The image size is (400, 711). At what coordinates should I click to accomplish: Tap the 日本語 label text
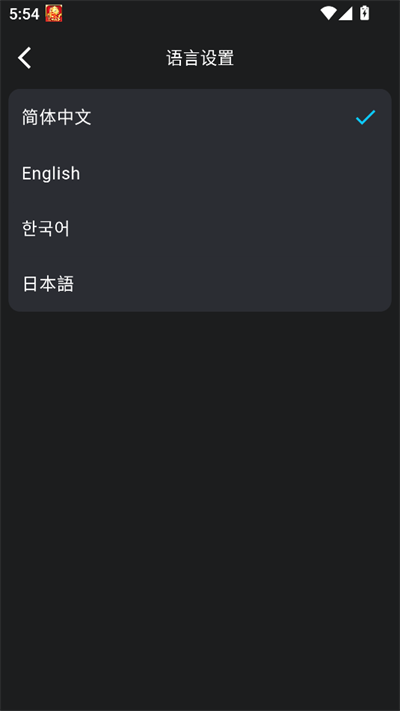click(x=48, y=284)
